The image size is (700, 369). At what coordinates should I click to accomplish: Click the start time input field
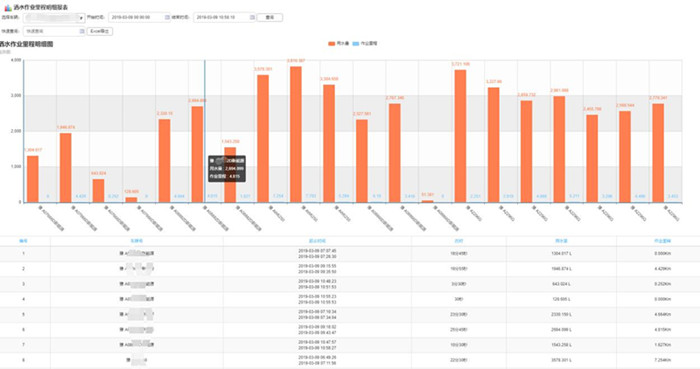point(139,17)
